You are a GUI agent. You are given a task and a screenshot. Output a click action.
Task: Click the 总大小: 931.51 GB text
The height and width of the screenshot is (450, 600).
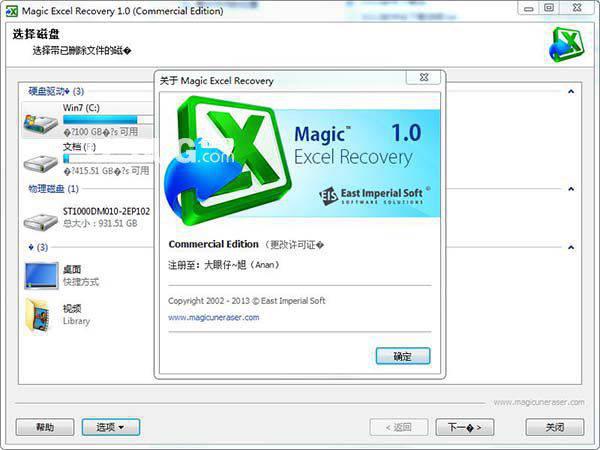point(100,223)
